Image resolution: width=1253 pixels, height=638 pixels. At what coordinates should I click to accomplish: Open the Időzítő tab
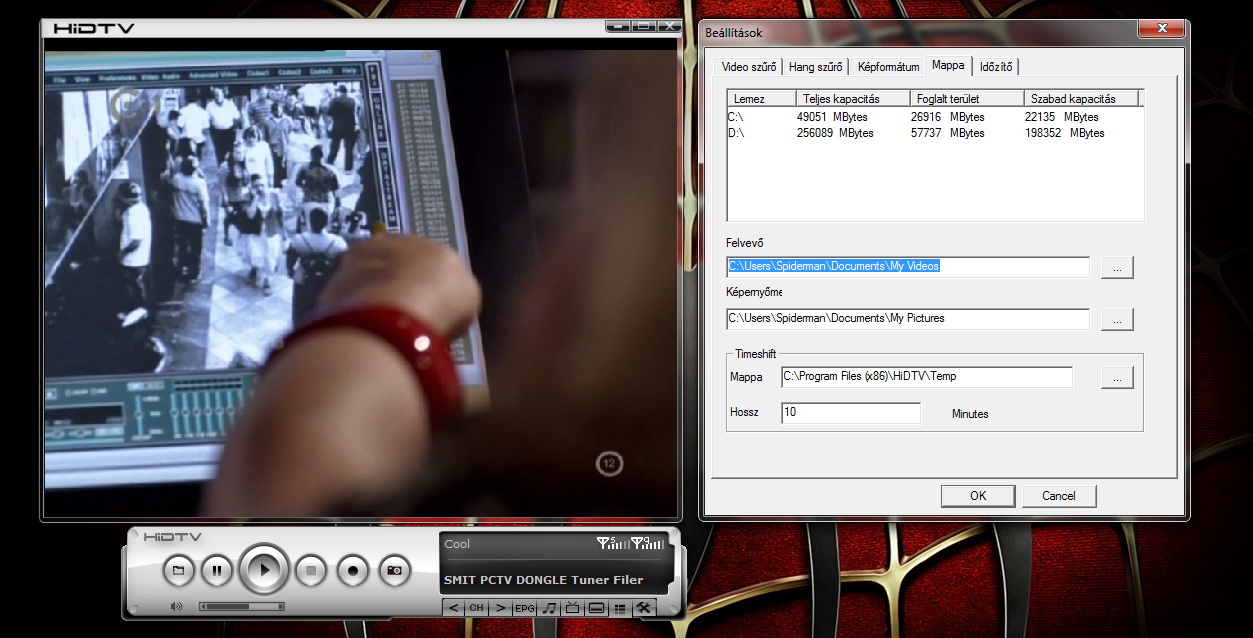point(996,67)
